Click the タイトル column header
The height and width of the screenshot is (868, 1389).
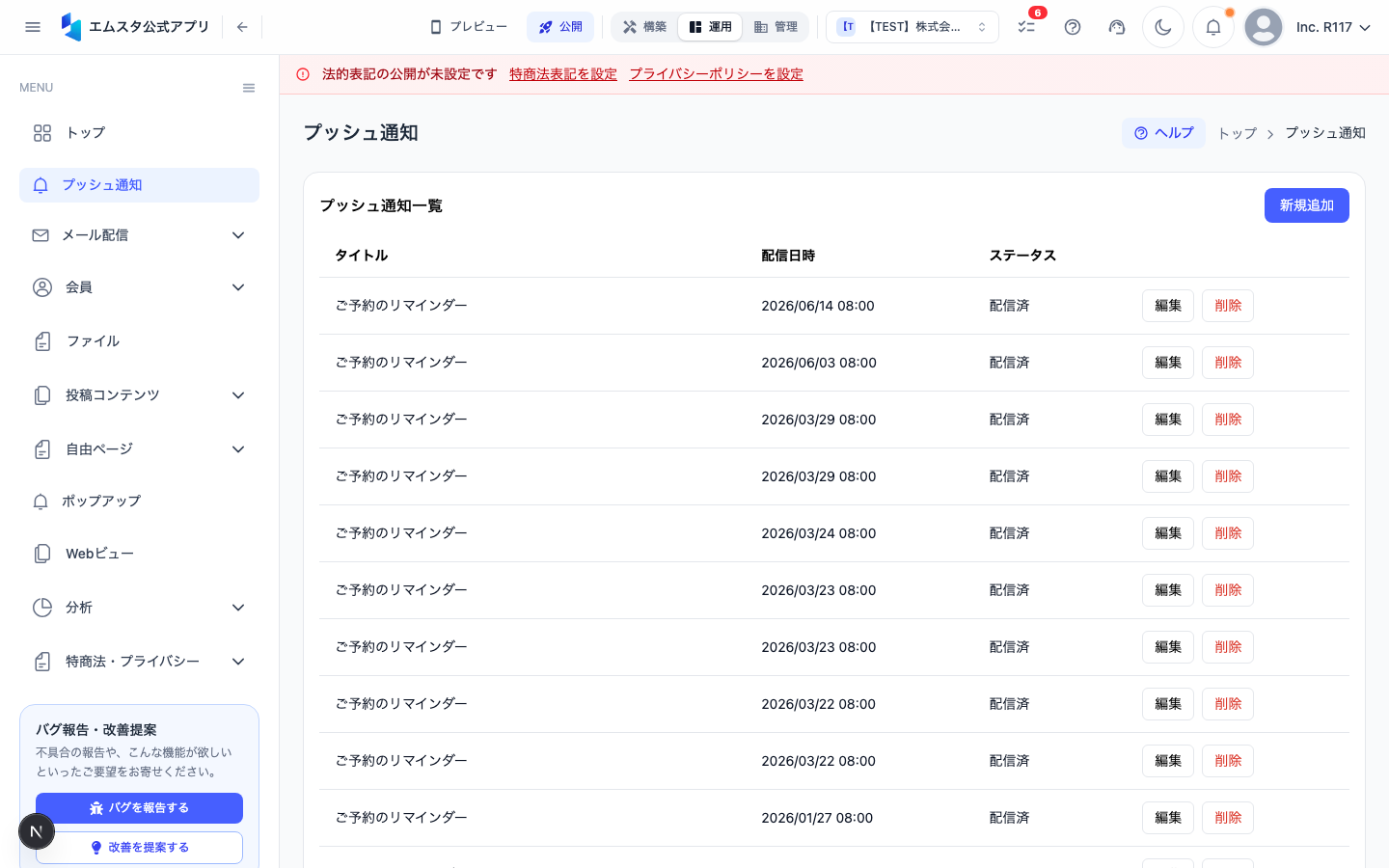[362, 256]
